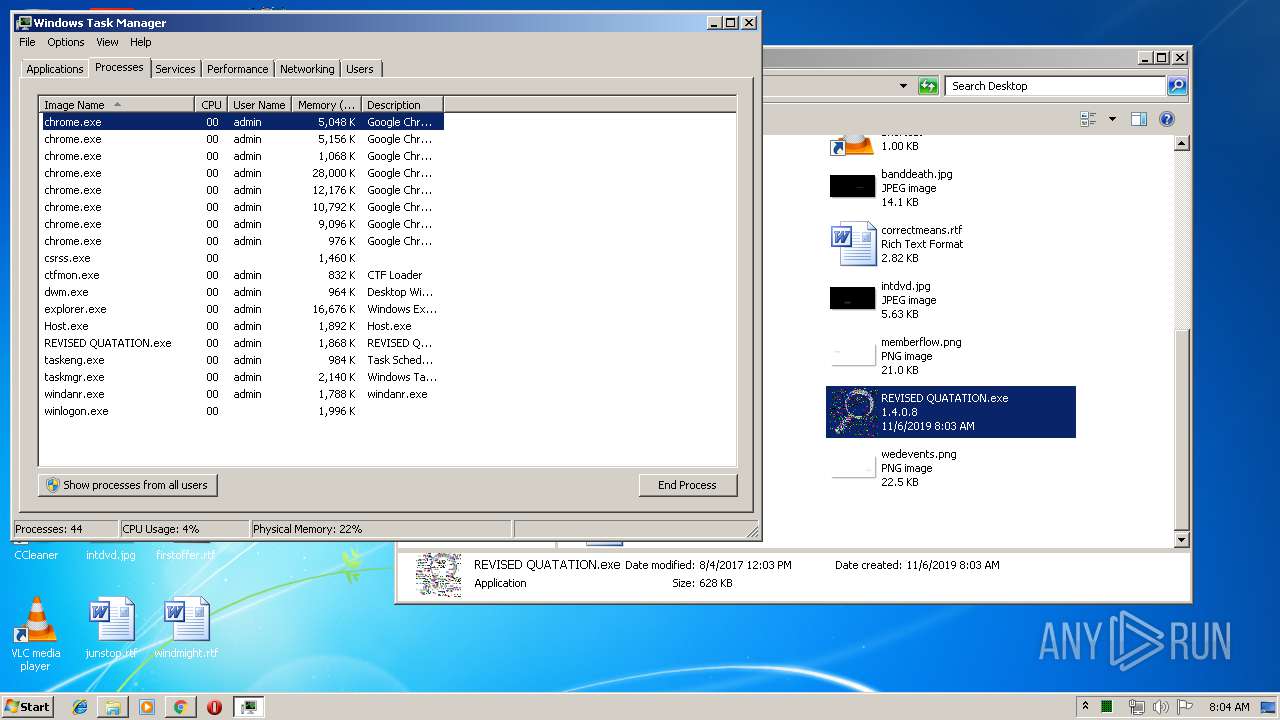Select chrome.exe using 28,000 K memory
The width and height of the screenshot is (1280, 720).
coord(241,173)
